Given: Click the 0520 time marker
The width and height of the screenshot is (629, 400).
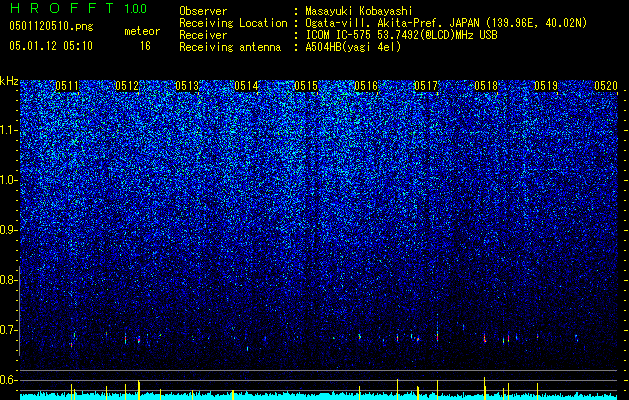Looking at the screenshot, I should (x=605, y=86).
